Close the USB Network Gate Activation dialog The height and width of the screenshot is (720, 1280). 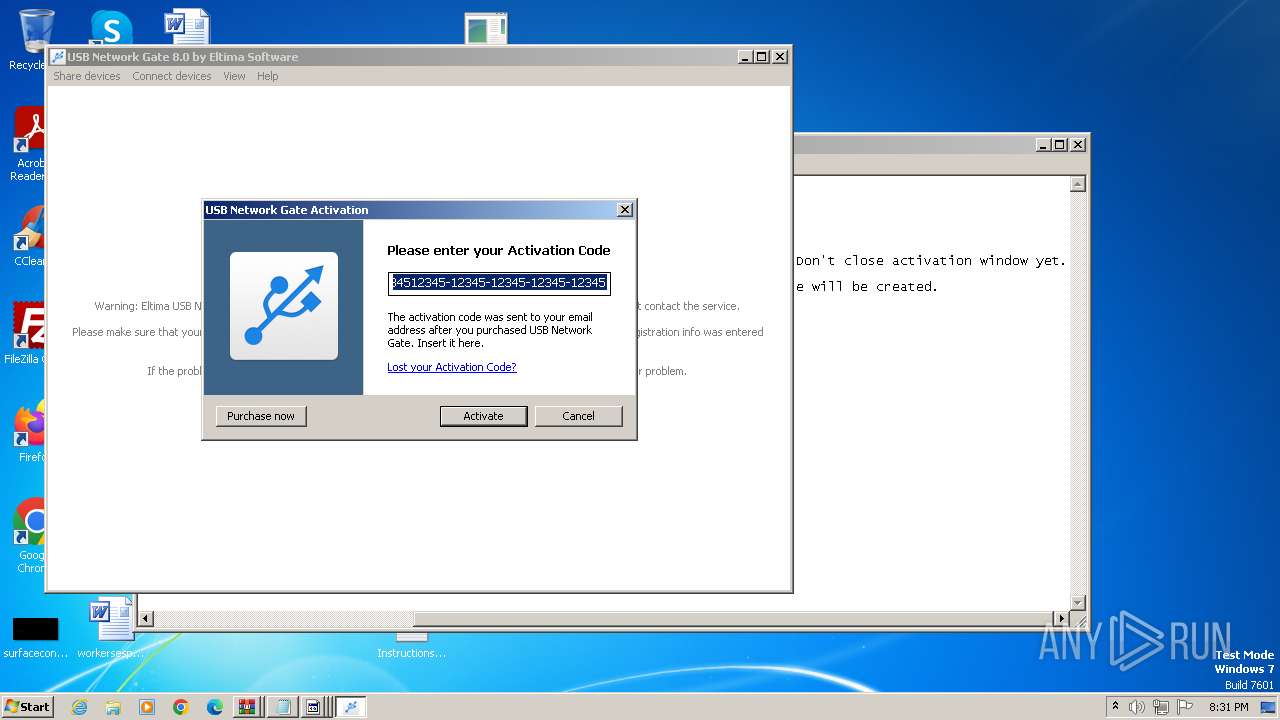click(x=625, y=210)
